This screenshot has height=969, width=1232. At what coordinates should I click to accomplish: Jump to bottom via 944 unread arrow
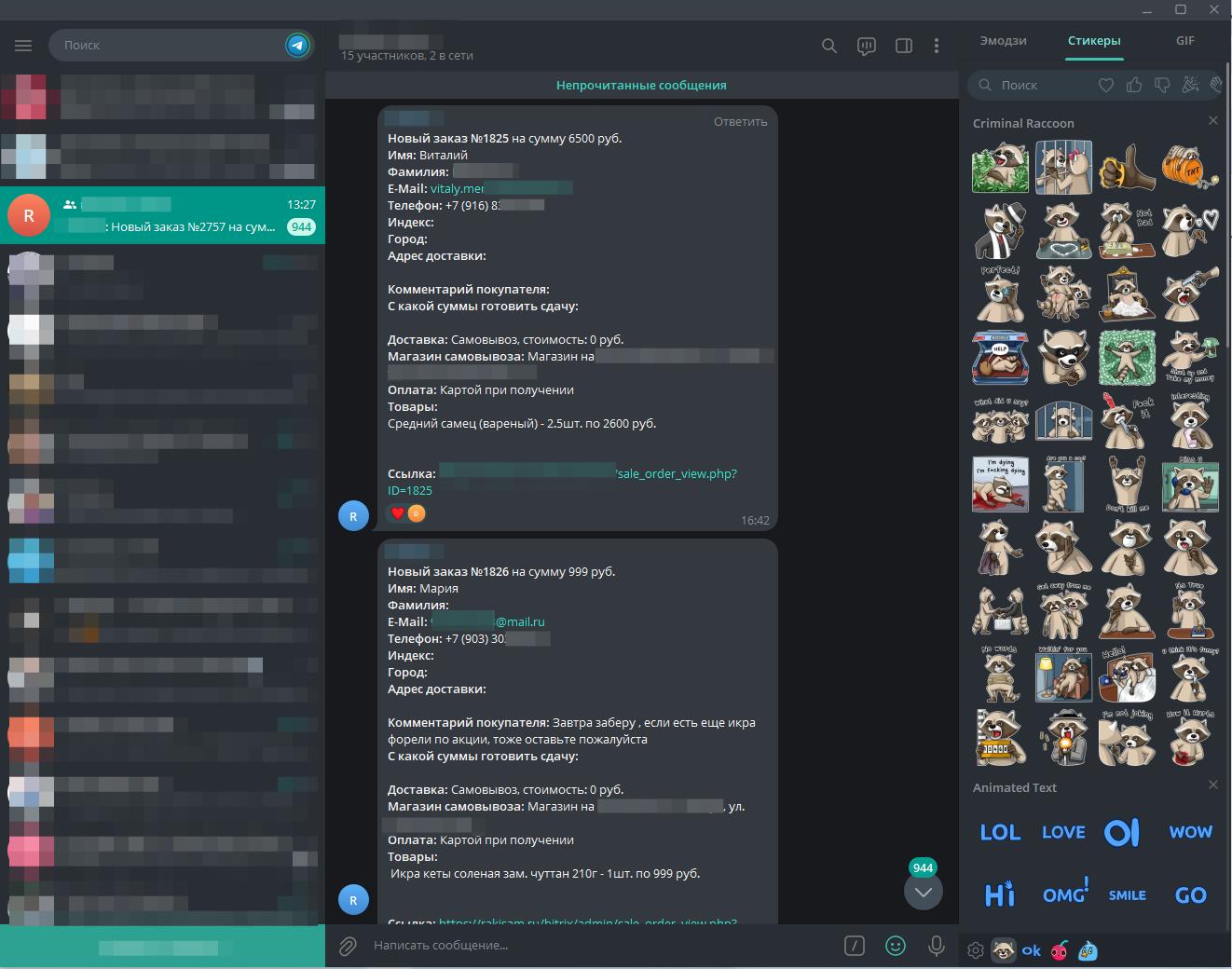924,892
